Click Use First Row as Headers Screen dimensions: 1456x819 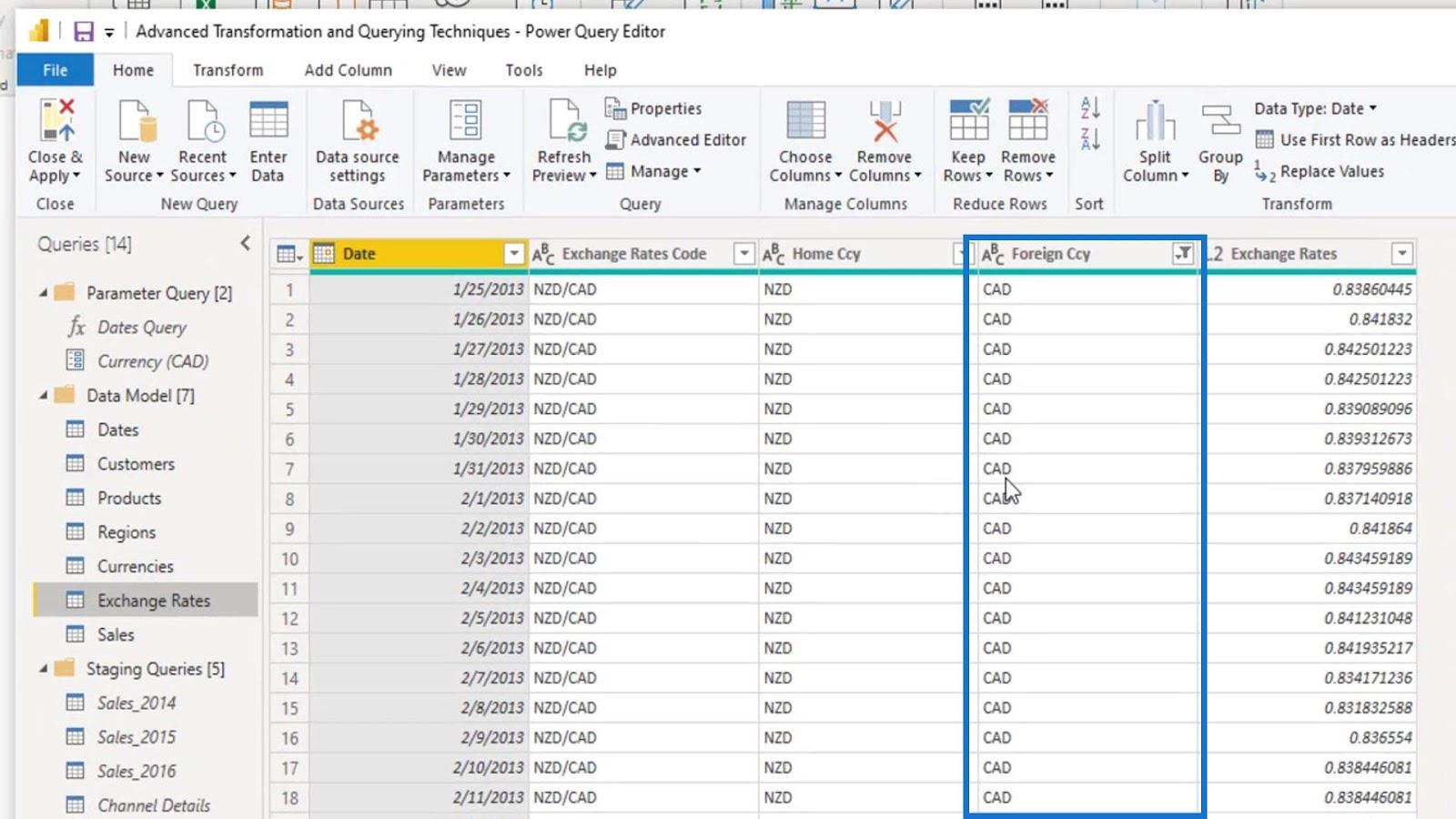pos(1356,139)
